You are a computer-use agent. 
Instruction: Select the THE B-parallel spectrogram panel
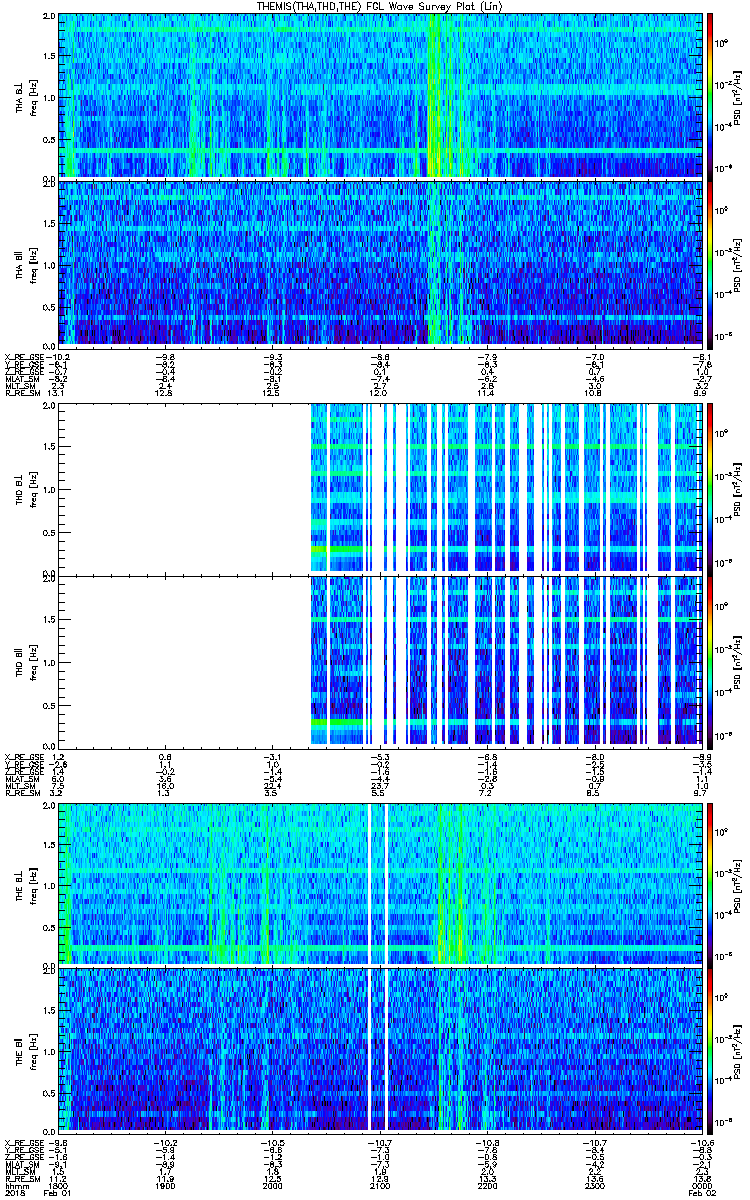[x=380, y=1051]
